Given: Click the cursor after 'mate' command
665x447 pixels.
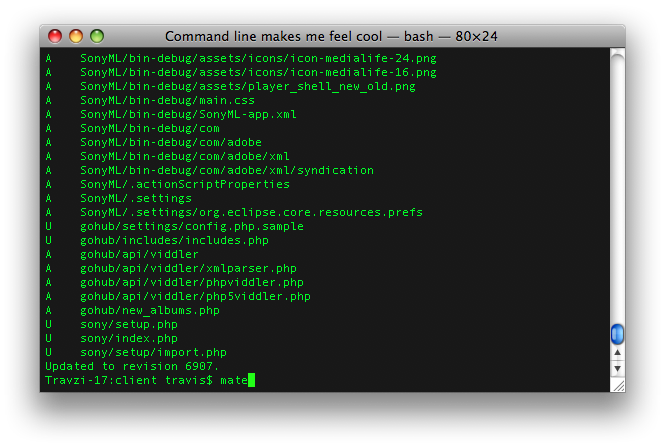Looking at the screenshot, I should tap(251, 380).
